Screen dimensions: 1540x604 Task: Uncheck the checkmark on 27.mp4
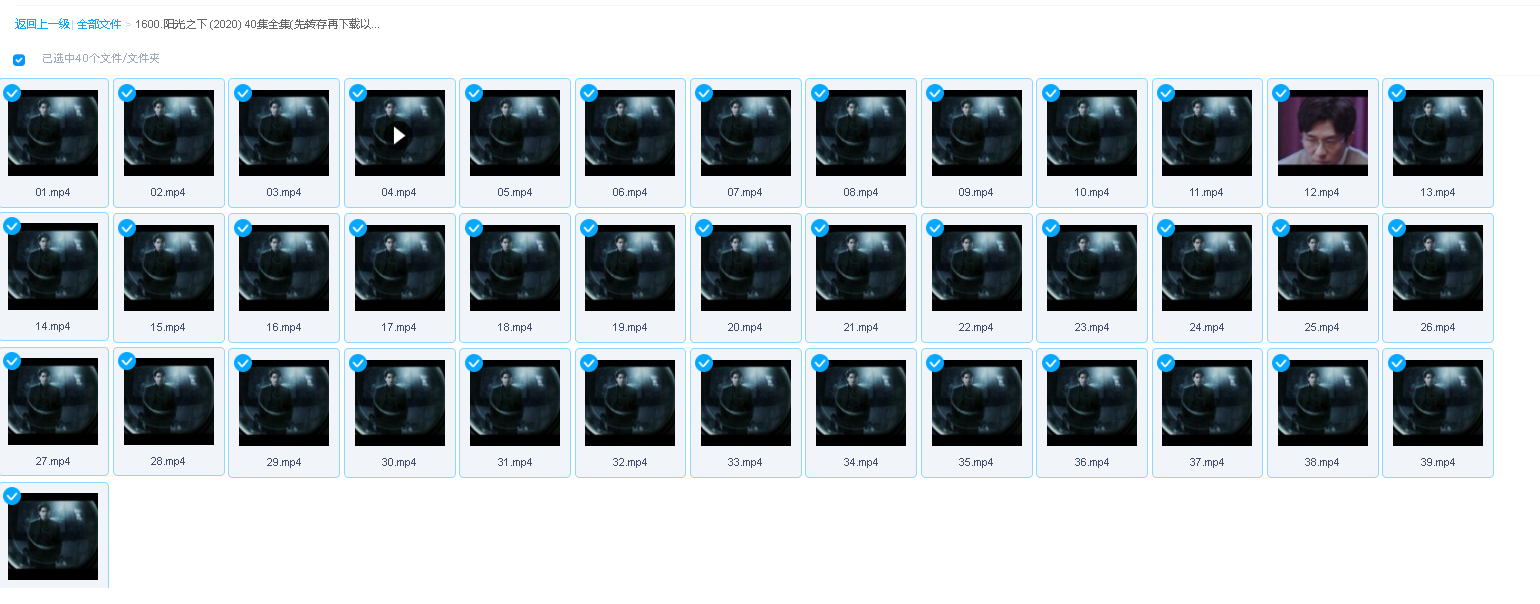point(12,362)
